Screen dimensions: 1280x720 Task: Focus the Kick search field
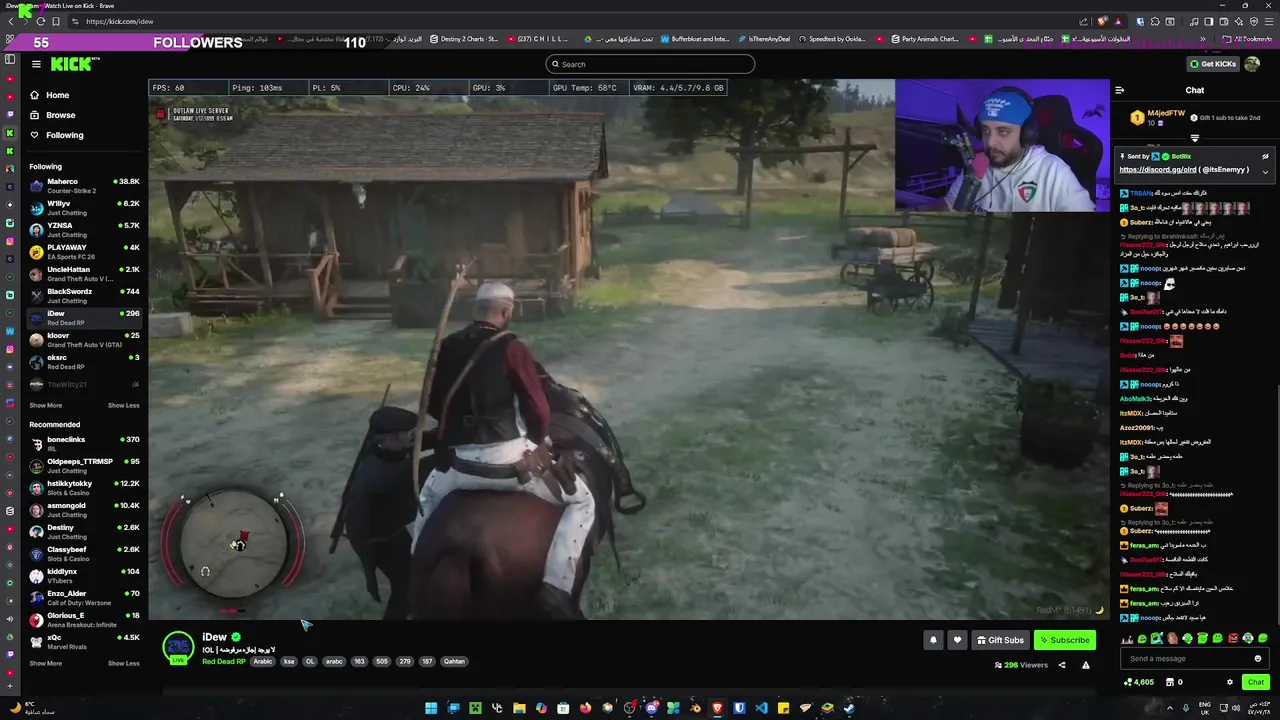coord(650,64)
